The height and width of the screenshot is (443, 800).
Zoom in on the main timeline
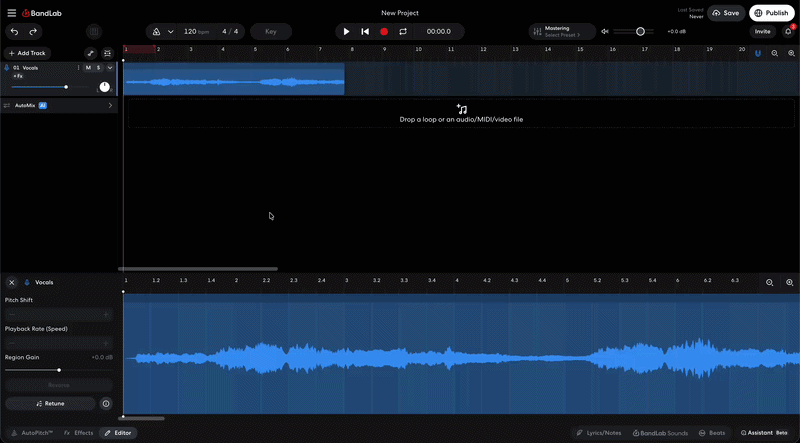click(791, 53)
